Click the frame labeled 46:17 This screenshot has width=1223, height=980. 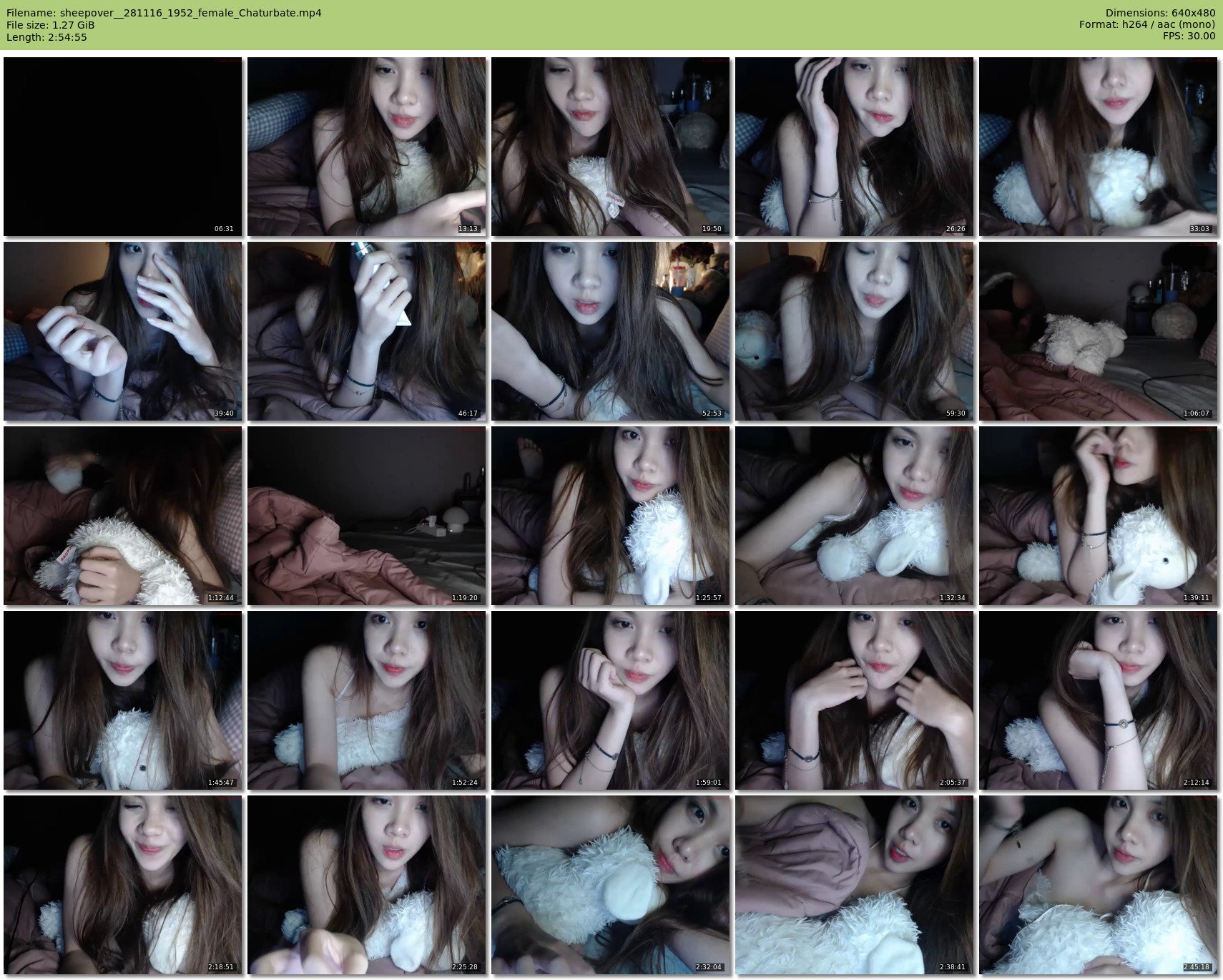click(366, 331)
